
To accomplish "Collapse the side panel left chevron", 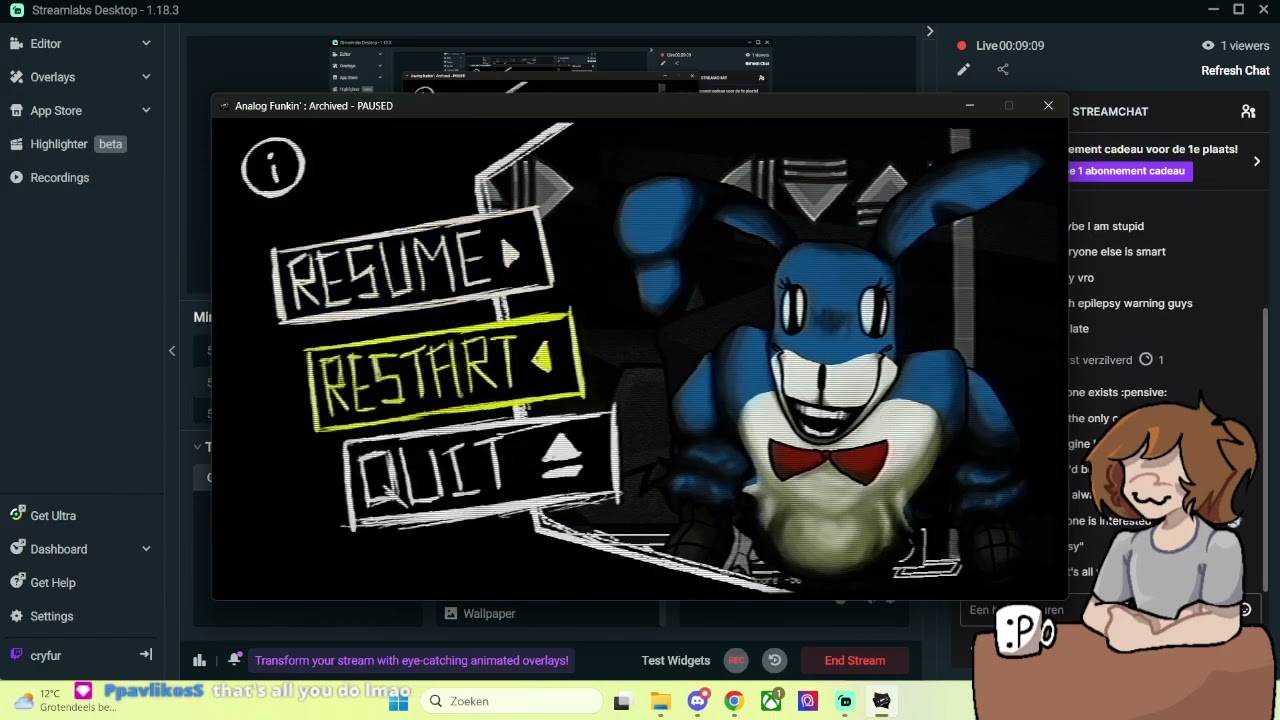I will click(172, 350).
